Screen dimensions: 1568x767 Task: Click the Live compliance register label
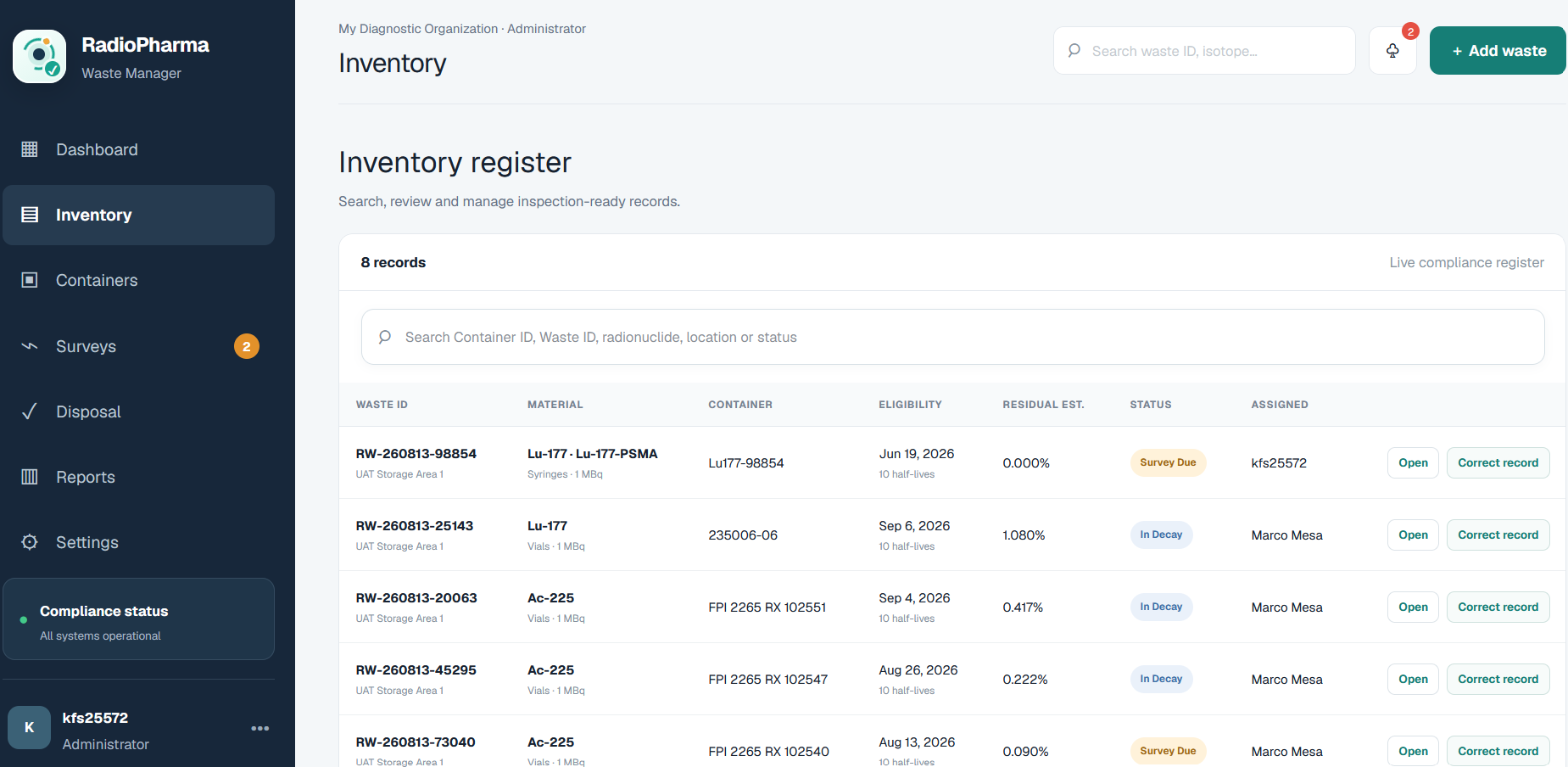(x=1467, y=263)
